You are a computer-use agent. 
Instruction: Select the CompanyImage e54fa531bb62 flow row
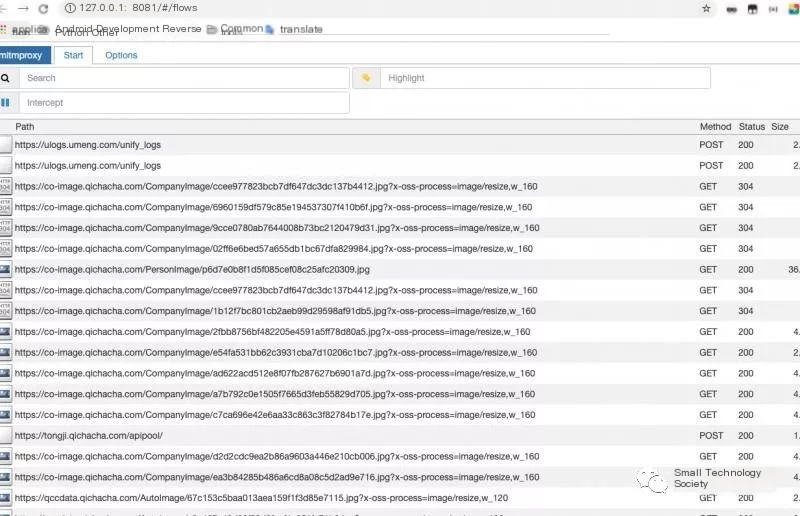pyautogui.click(x=400, y=353)
